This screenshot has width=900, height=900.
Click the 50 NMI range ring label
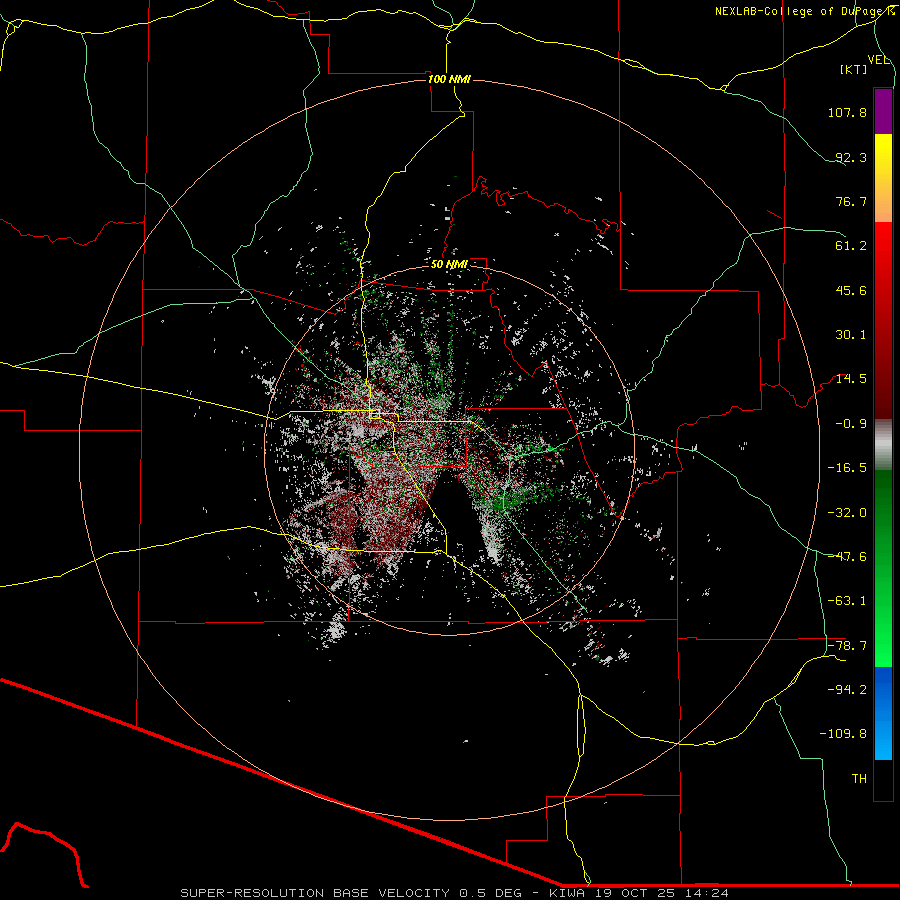[449, 264]
